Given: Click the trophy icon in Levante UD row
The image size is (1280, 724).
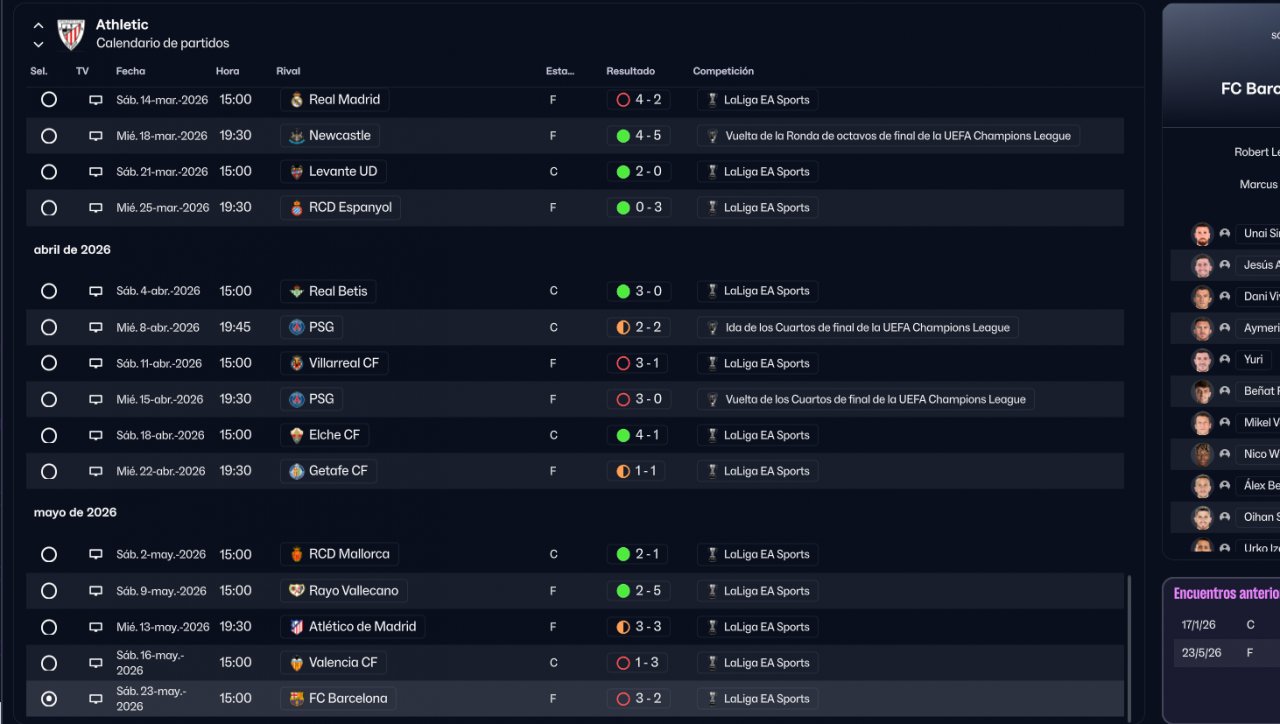Looking at the screenshot, I should coord(712,172).
